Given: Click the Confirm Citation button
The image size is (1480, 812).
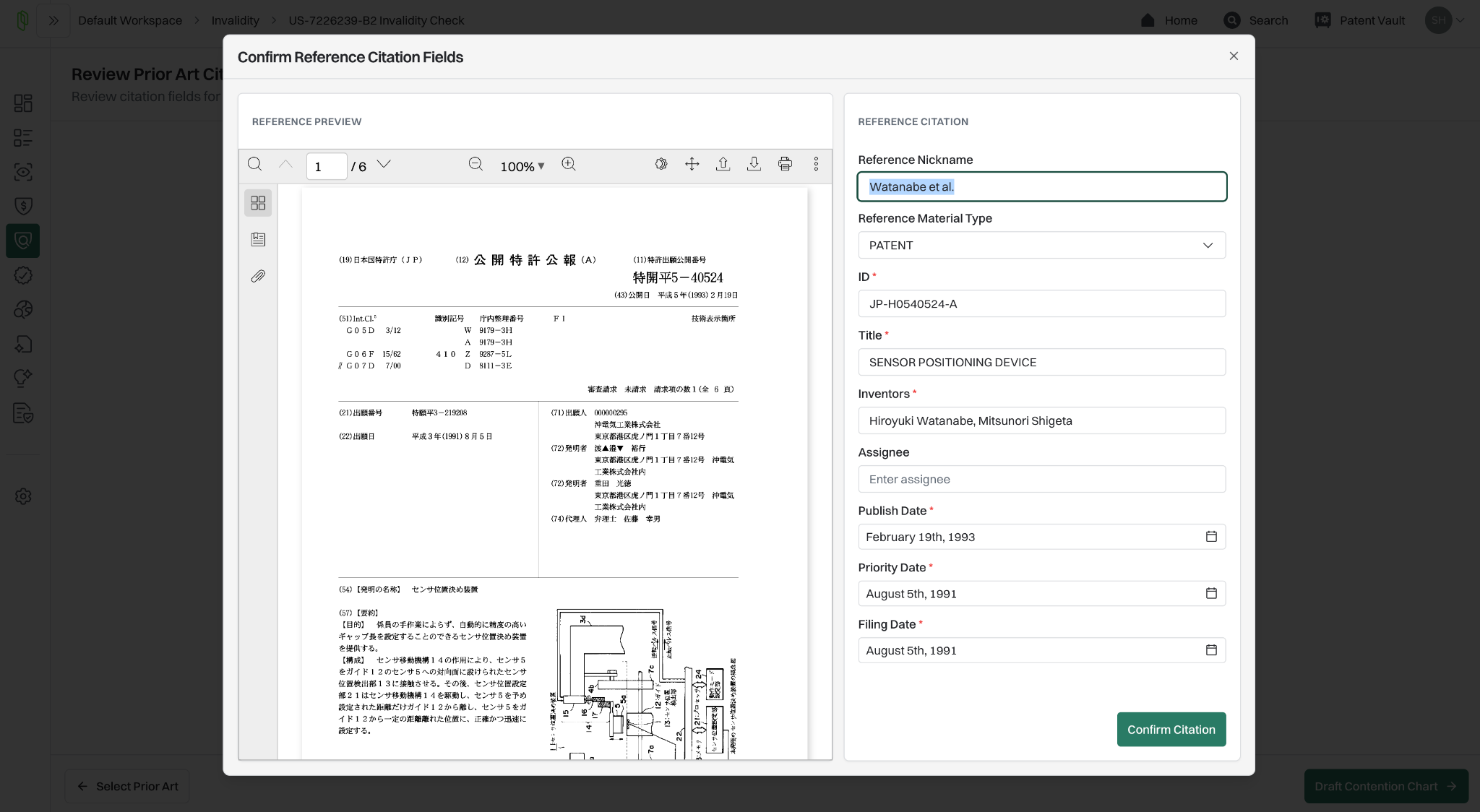Looking at the screenshot, I should tap(1171, 730).
